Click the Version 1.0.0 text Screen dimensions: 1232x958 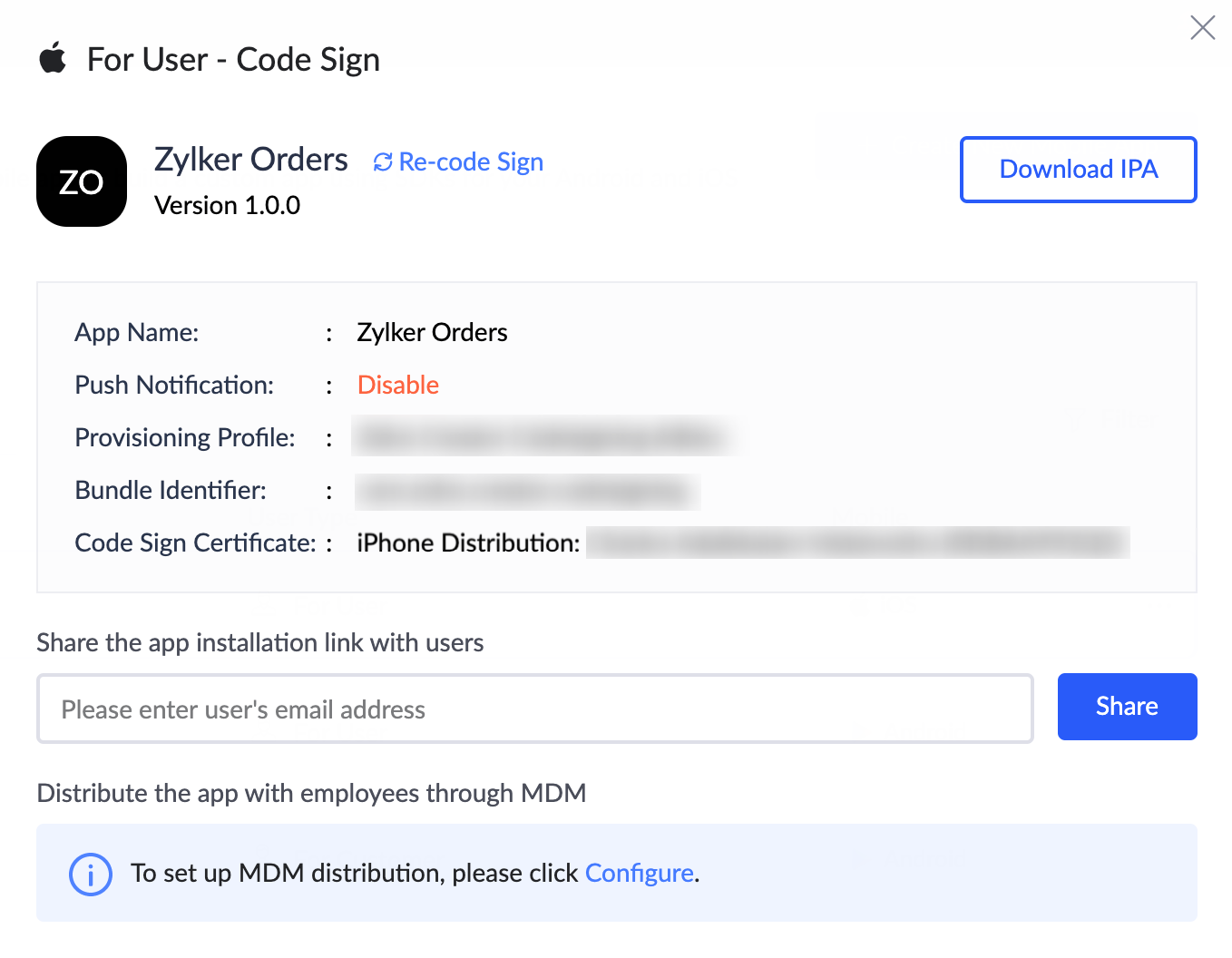coord(227,206)
